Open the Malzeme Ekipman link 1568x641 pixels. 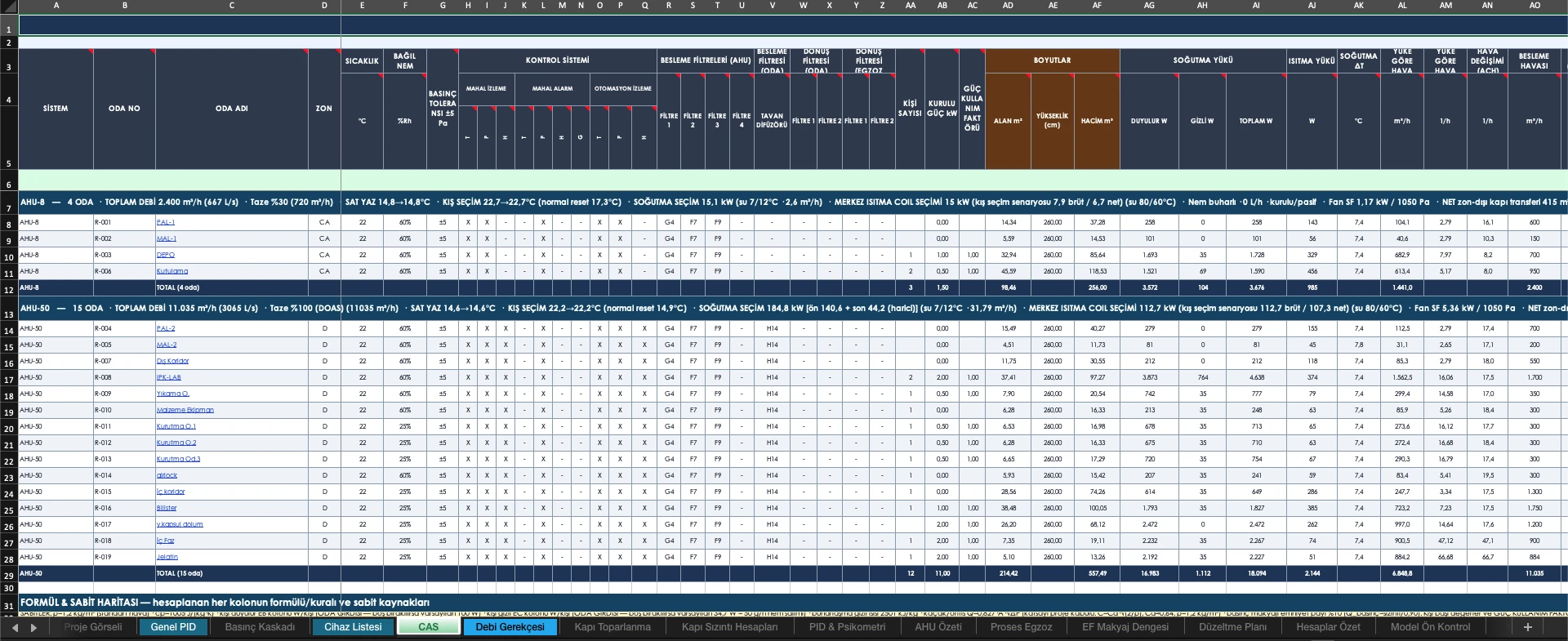coord(185,410)
